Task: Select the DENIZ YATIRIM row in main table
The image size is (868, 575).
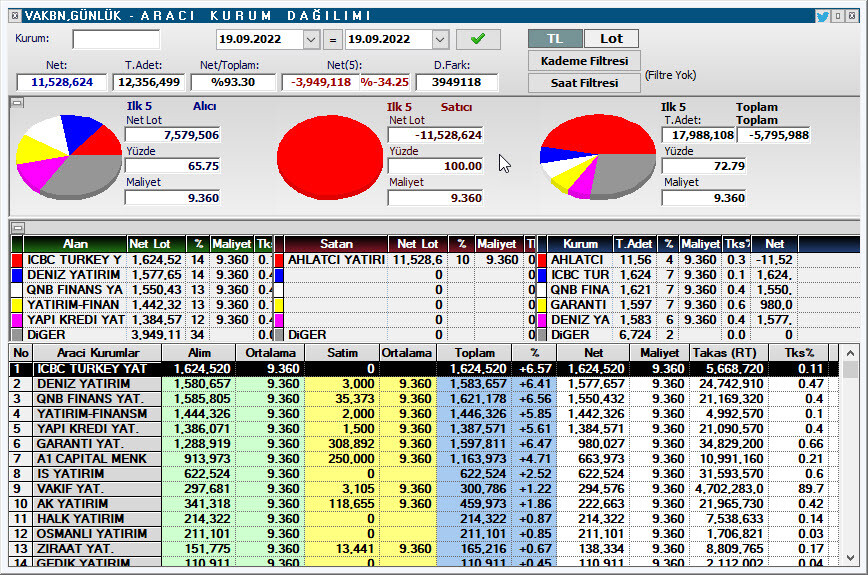Action: pos(423,384)
